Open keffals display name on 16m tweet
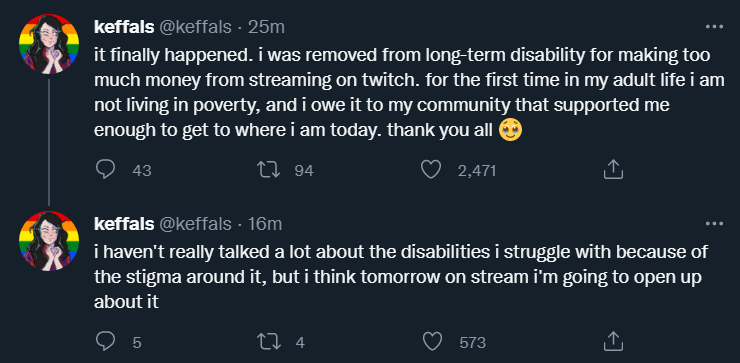 [x=124, y=224]
